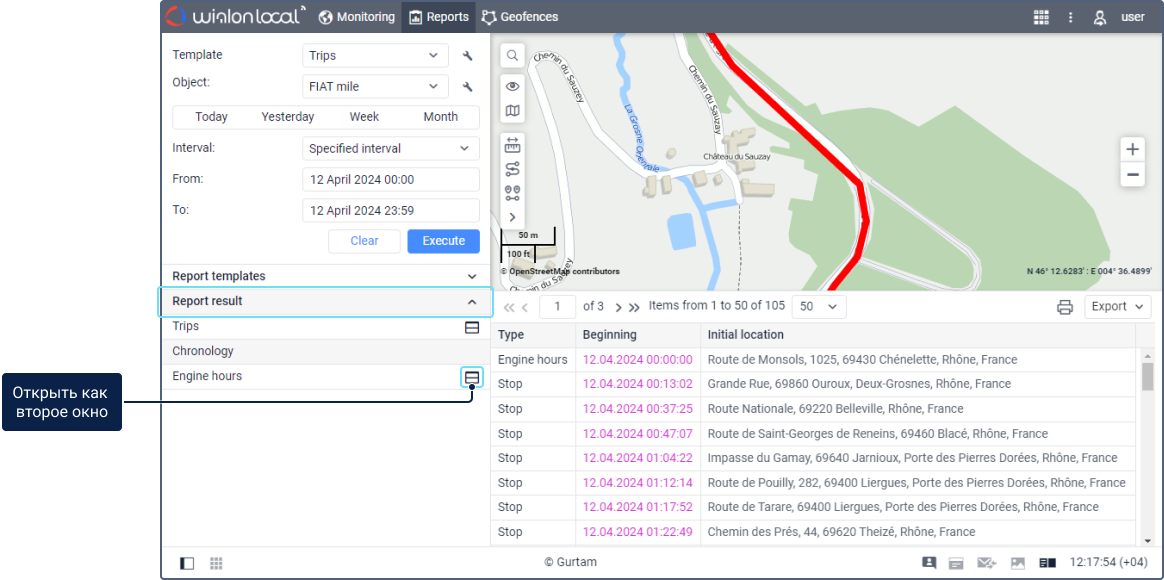Click the Beginning column header
The width and height of the screenshot is (1164, 580).
click(x=638, y=335)
